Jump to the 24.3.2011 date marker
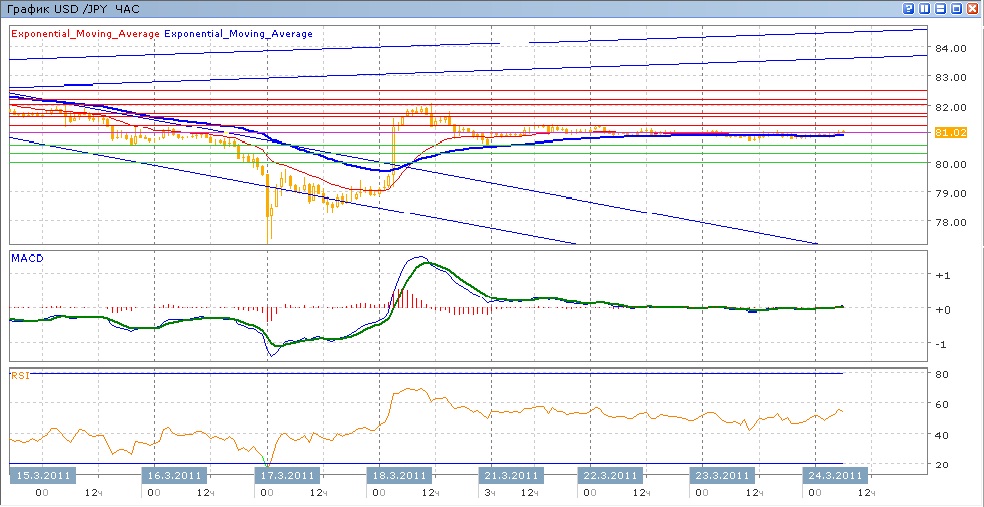 [x=834, y=475]
